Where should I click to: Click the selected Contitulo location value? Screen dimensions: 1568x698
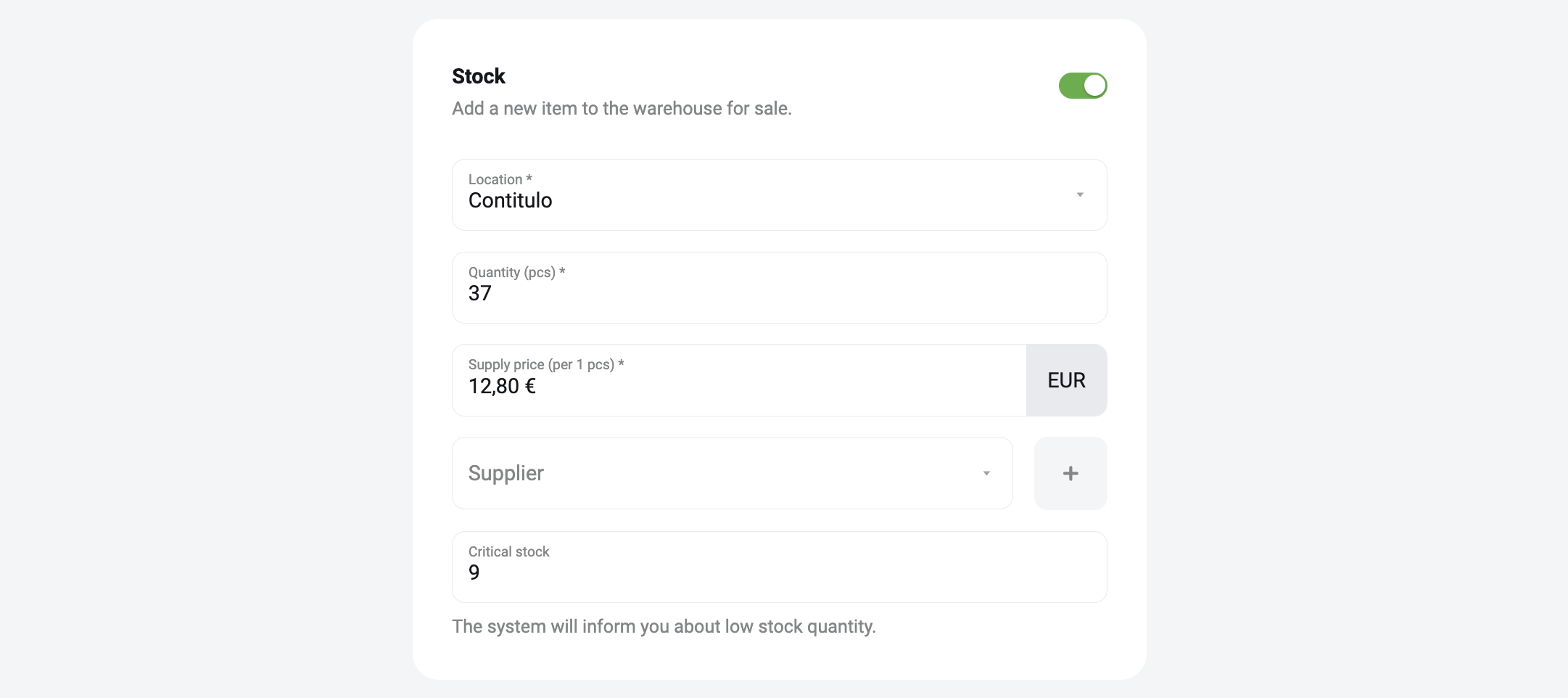pyautogui.click(x=510, y=200)
